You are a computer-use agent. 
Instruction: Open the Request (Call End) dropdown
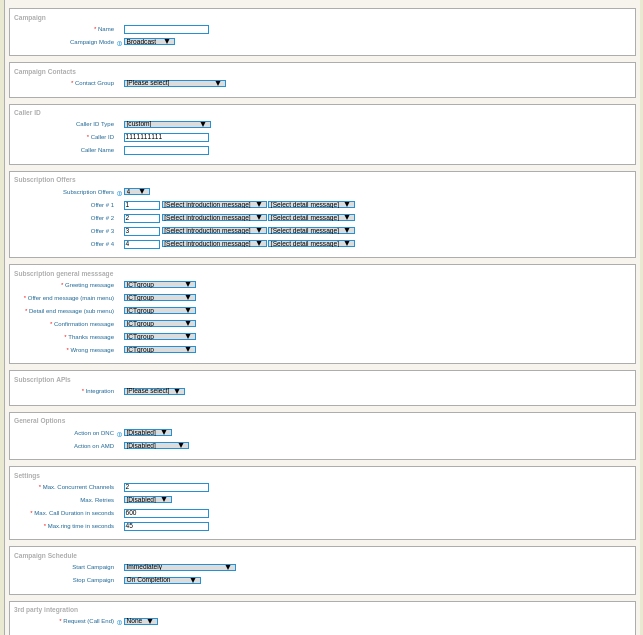[141, 621]
